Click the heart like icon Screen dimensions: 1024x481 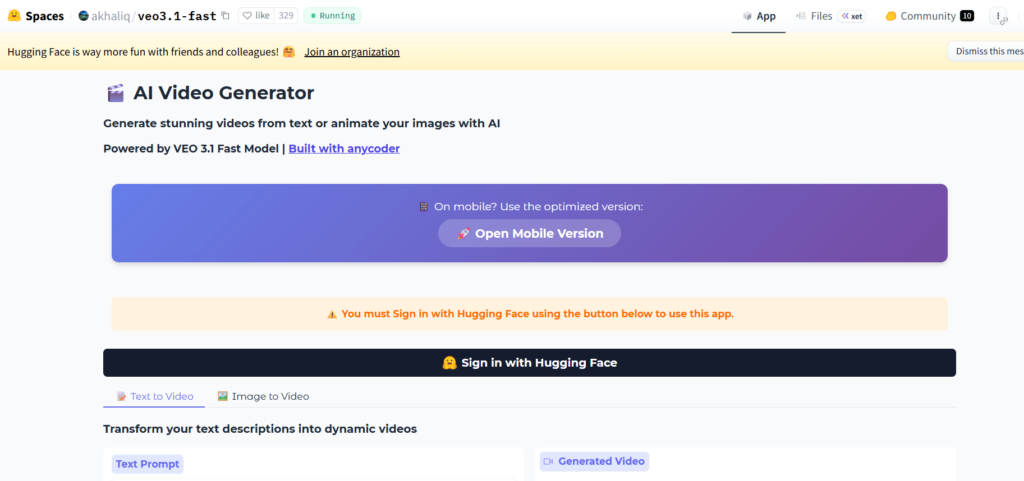click(x=247, y=16)
